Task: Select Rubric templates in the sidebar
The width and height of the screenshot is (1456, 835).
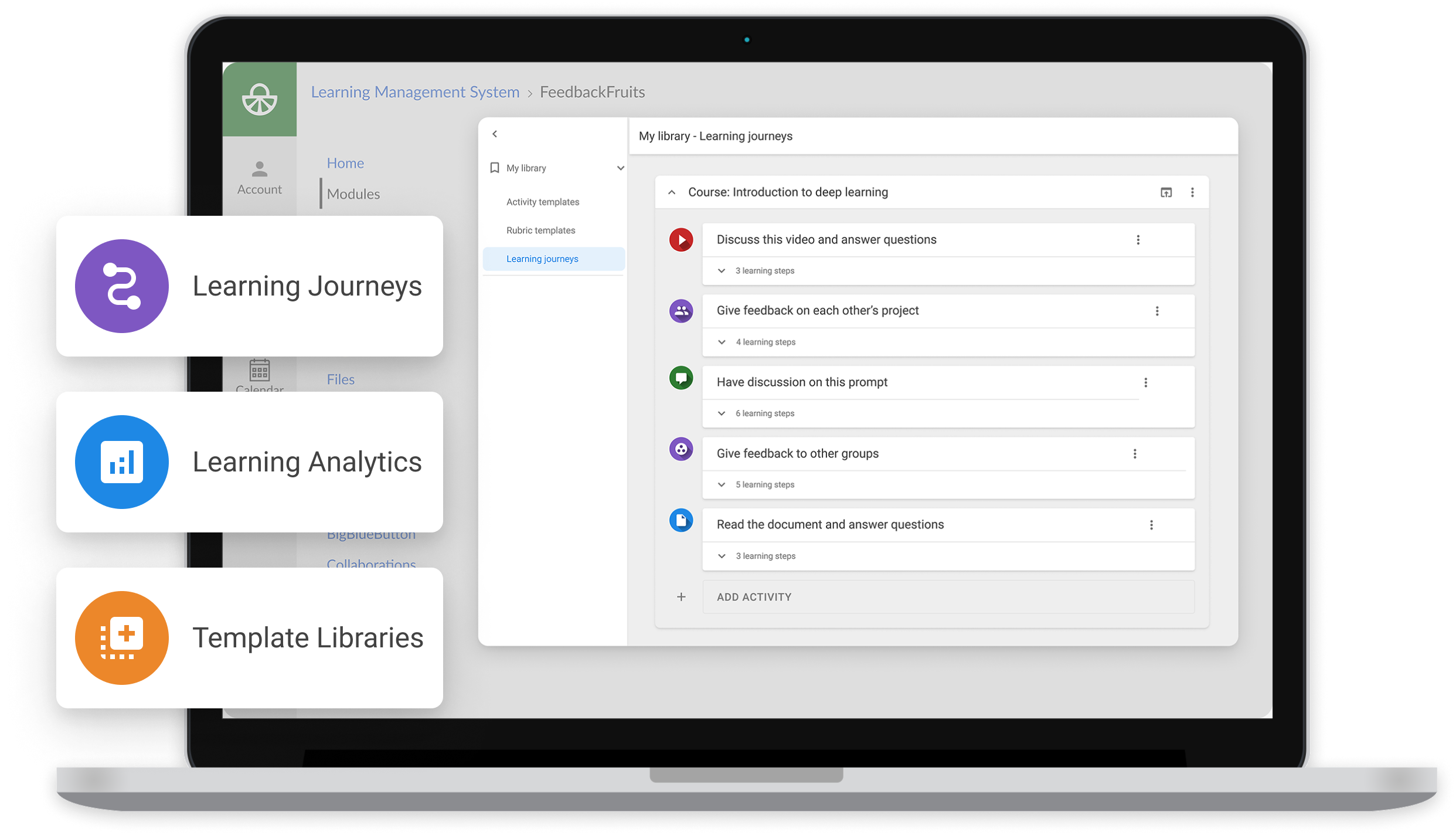Action: 540,230
